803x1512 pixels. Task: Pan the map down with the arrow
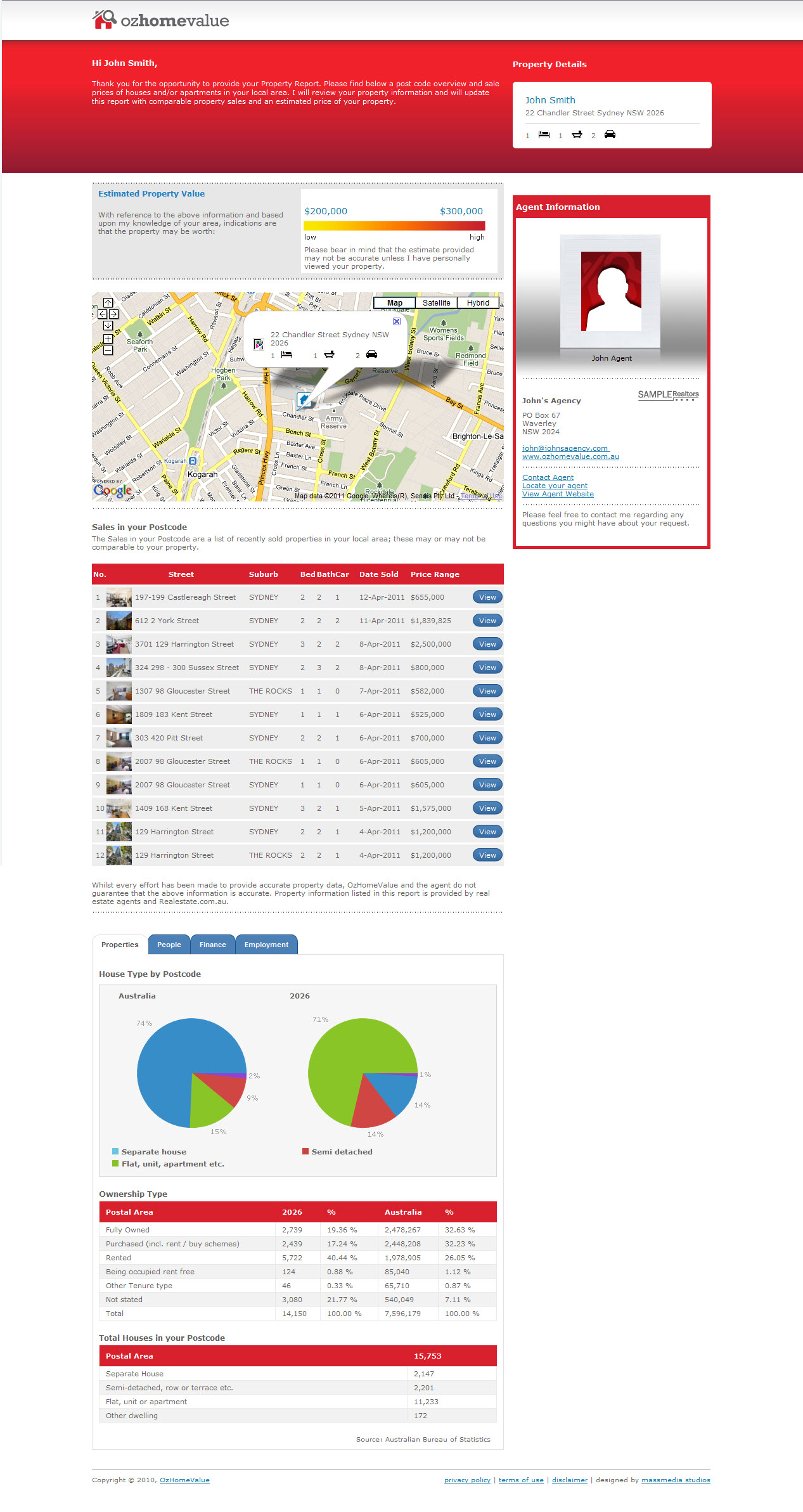108,325
